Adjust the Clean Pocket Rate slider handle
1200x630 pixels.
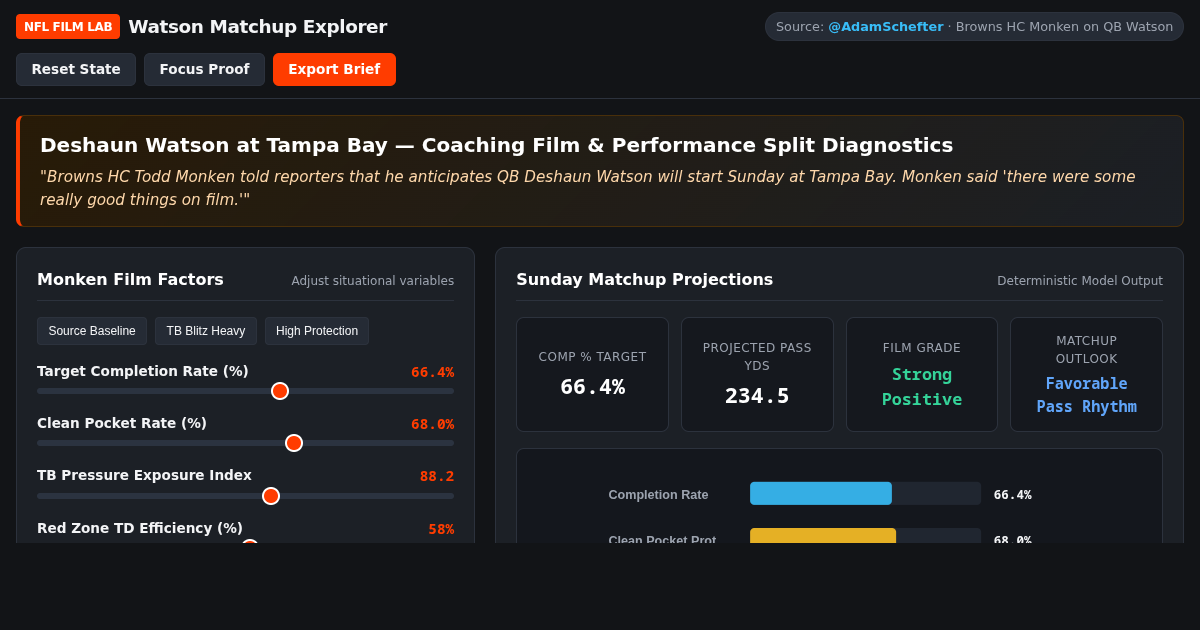(294, 443)
